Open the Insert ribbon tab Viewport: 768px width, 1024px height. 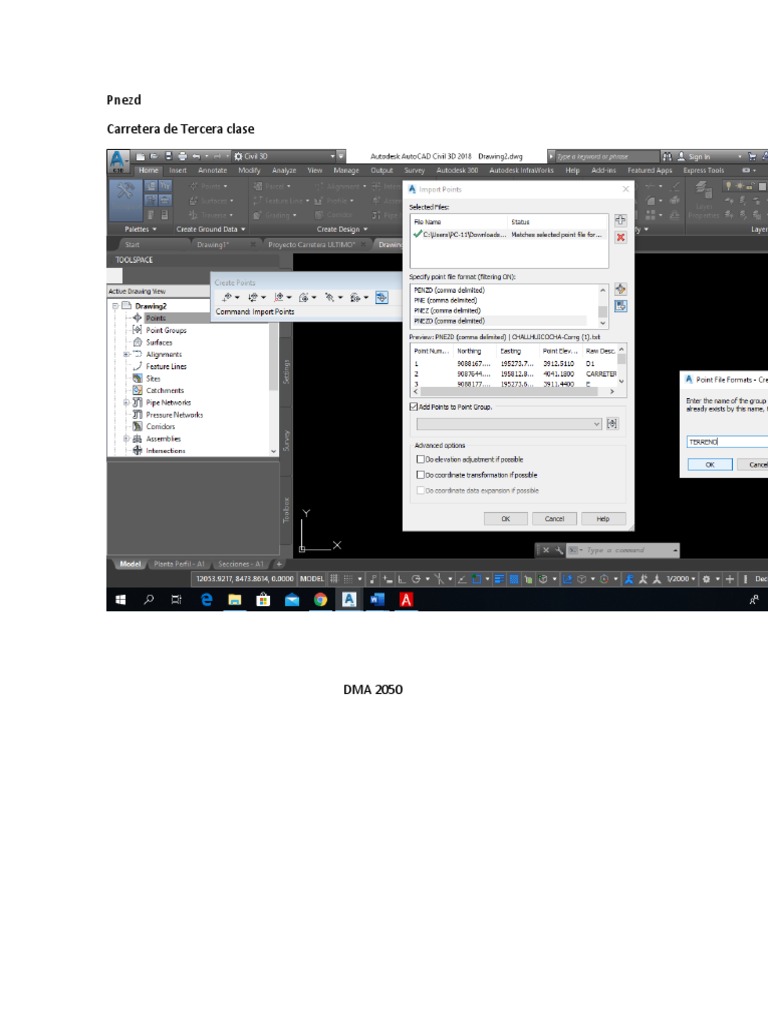178,170
